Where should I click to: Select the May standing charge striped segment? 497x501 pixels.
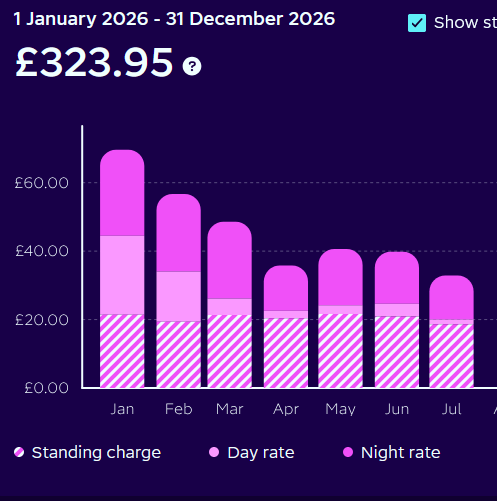tap(340, 351)
